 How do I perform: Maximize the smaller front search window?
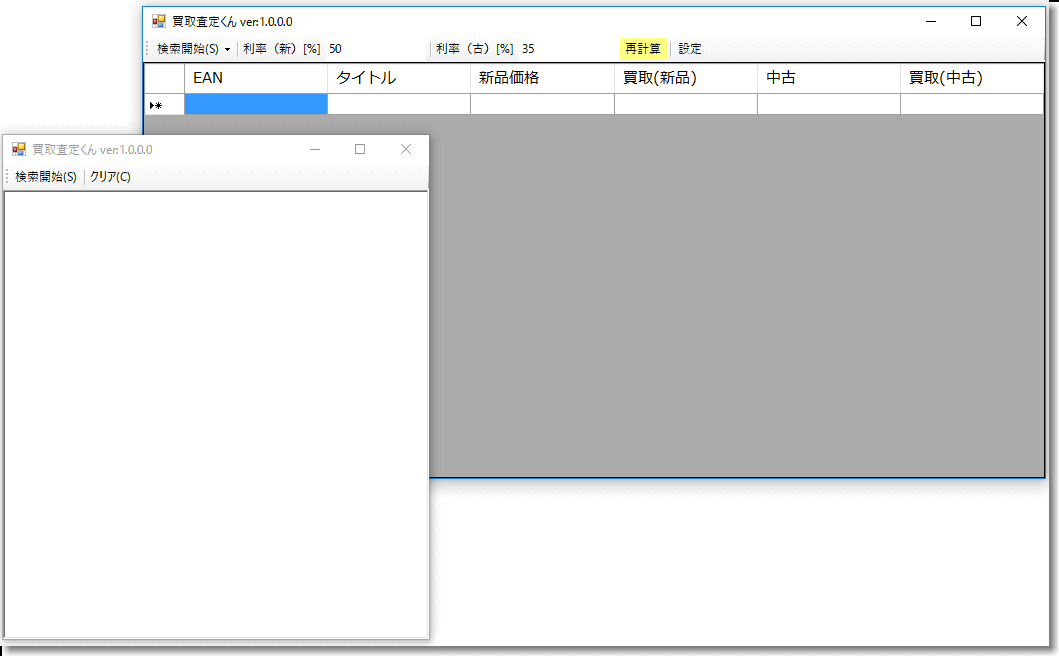pyautogui.click(x=360, y=149)
